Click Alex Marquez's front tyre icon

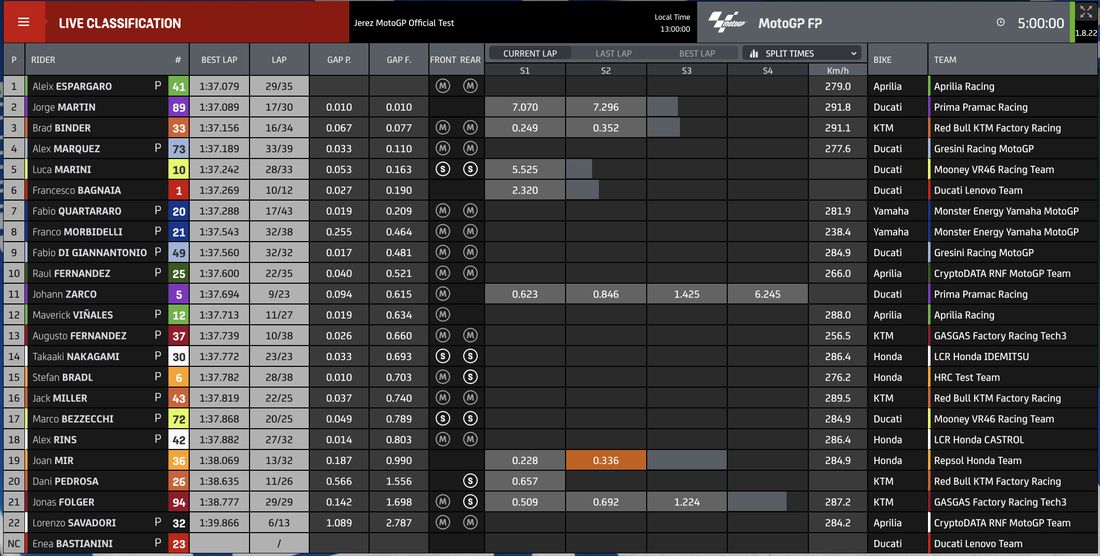(443, 149)
